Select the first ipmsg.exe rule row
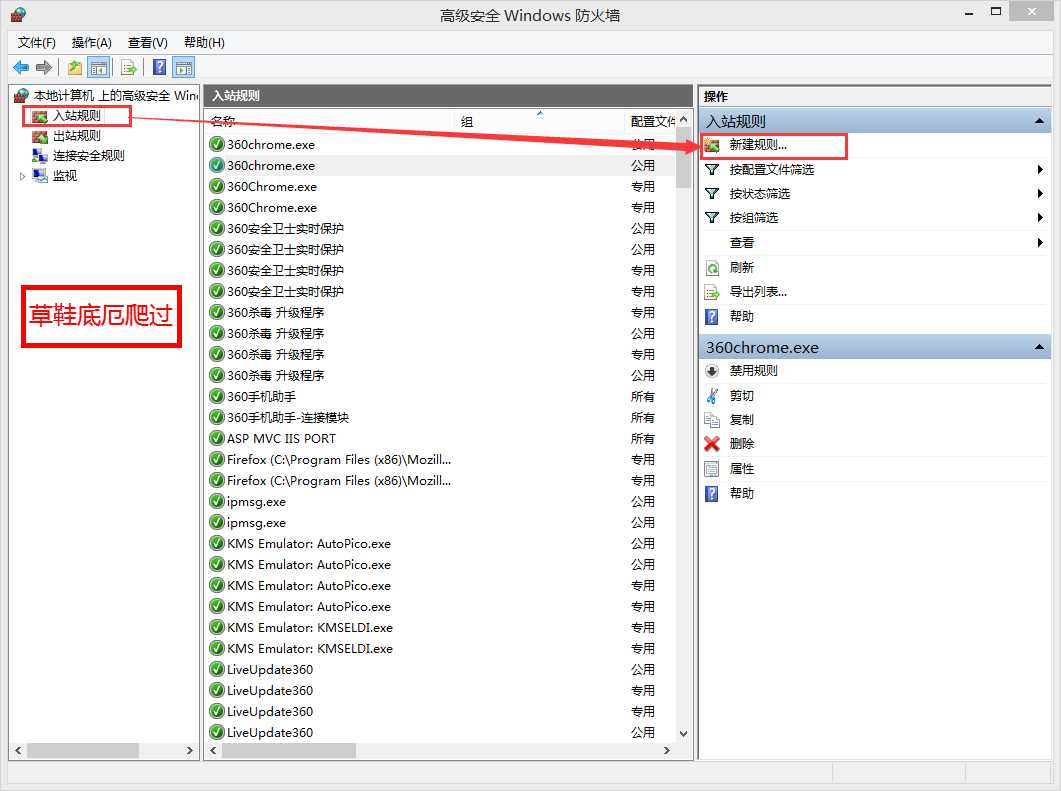 click(441, 501)
